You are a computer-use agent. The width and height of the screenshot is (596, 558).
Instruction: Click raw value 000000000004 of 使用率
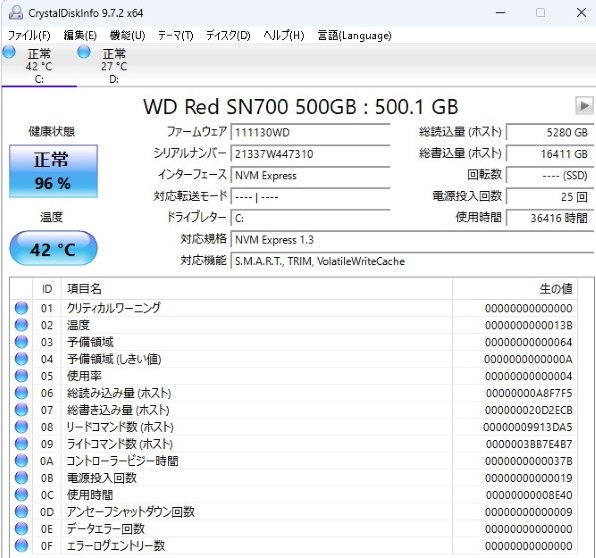(x=528, y=376)
